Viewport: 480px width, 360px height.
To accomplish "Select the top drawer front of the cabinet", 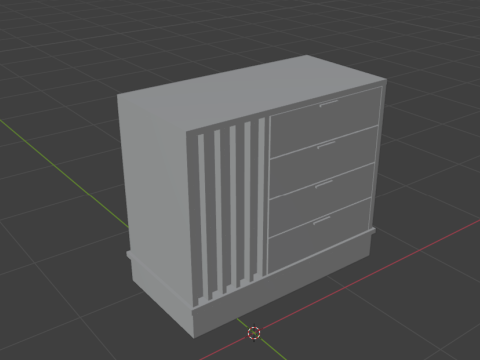I will tap(325, 121).
